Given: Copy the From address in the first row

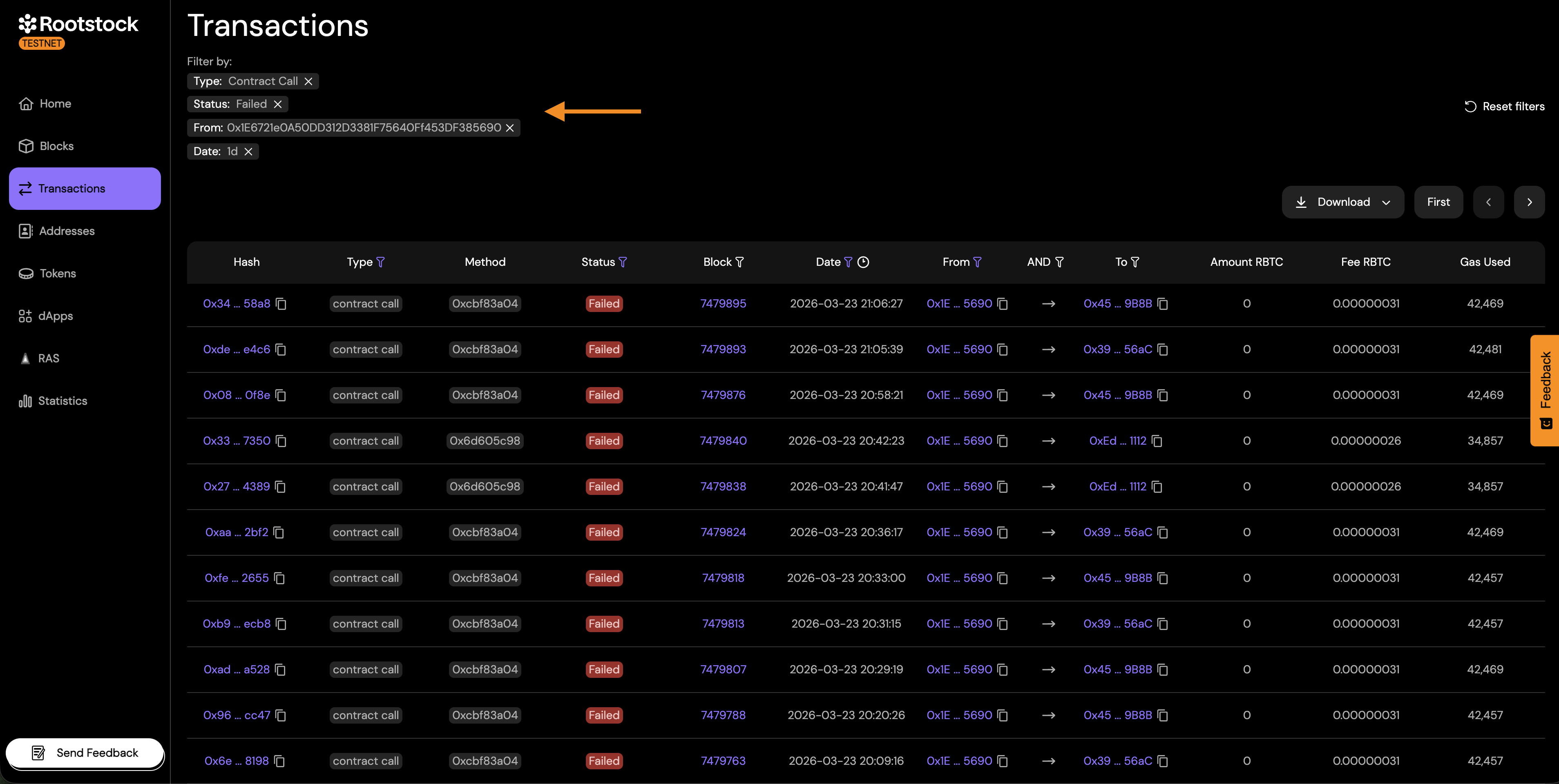Looking at the screenshot, I should click(x=1002, y=304).
